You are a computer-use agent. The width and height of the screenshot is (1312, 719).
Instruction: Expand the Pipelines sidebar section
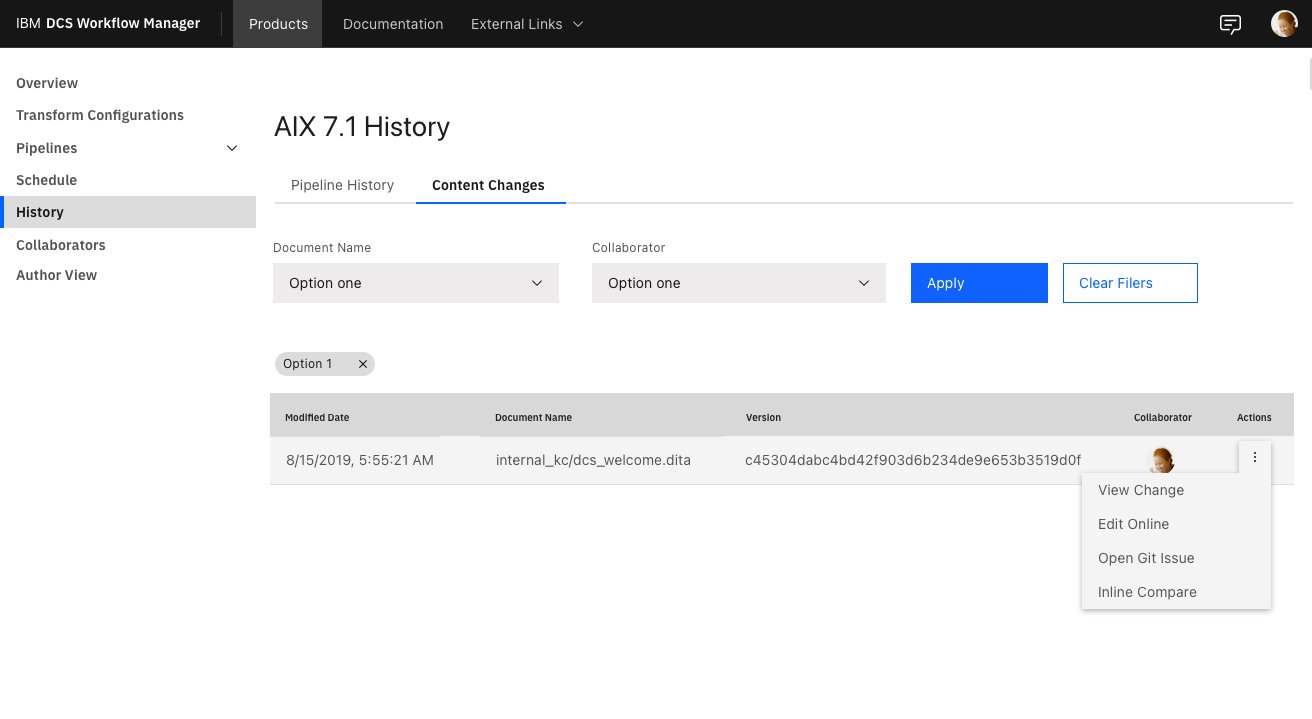point(232,148)
